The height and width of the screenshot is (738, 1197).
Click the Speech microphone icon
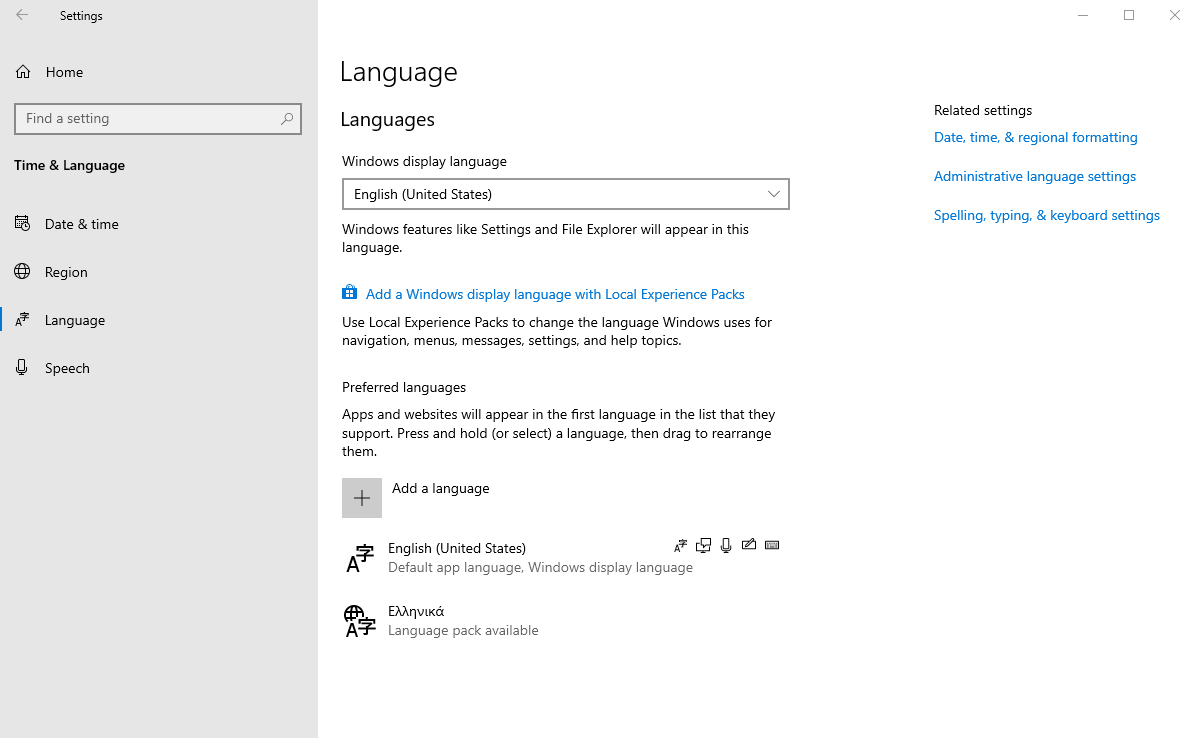tap(22, 368)
